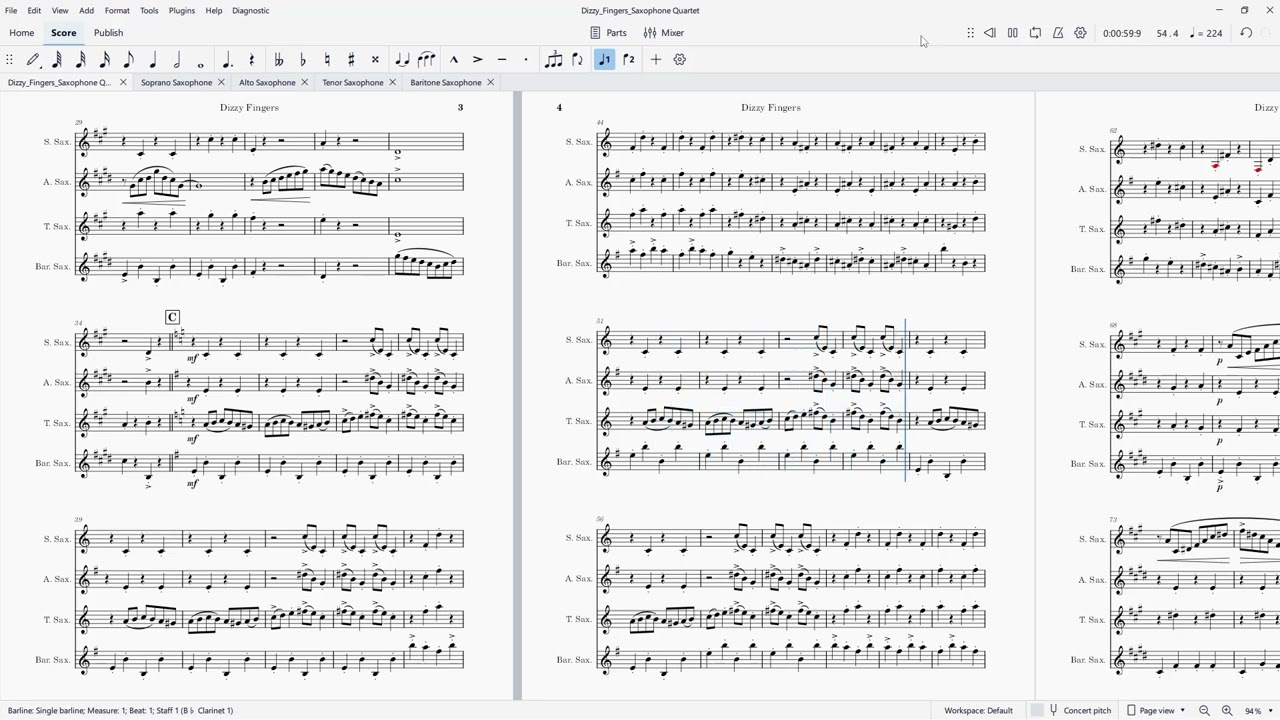Screen dimensions: 1280x720
Task: Select Voice 2
Action: click(629, 60)
